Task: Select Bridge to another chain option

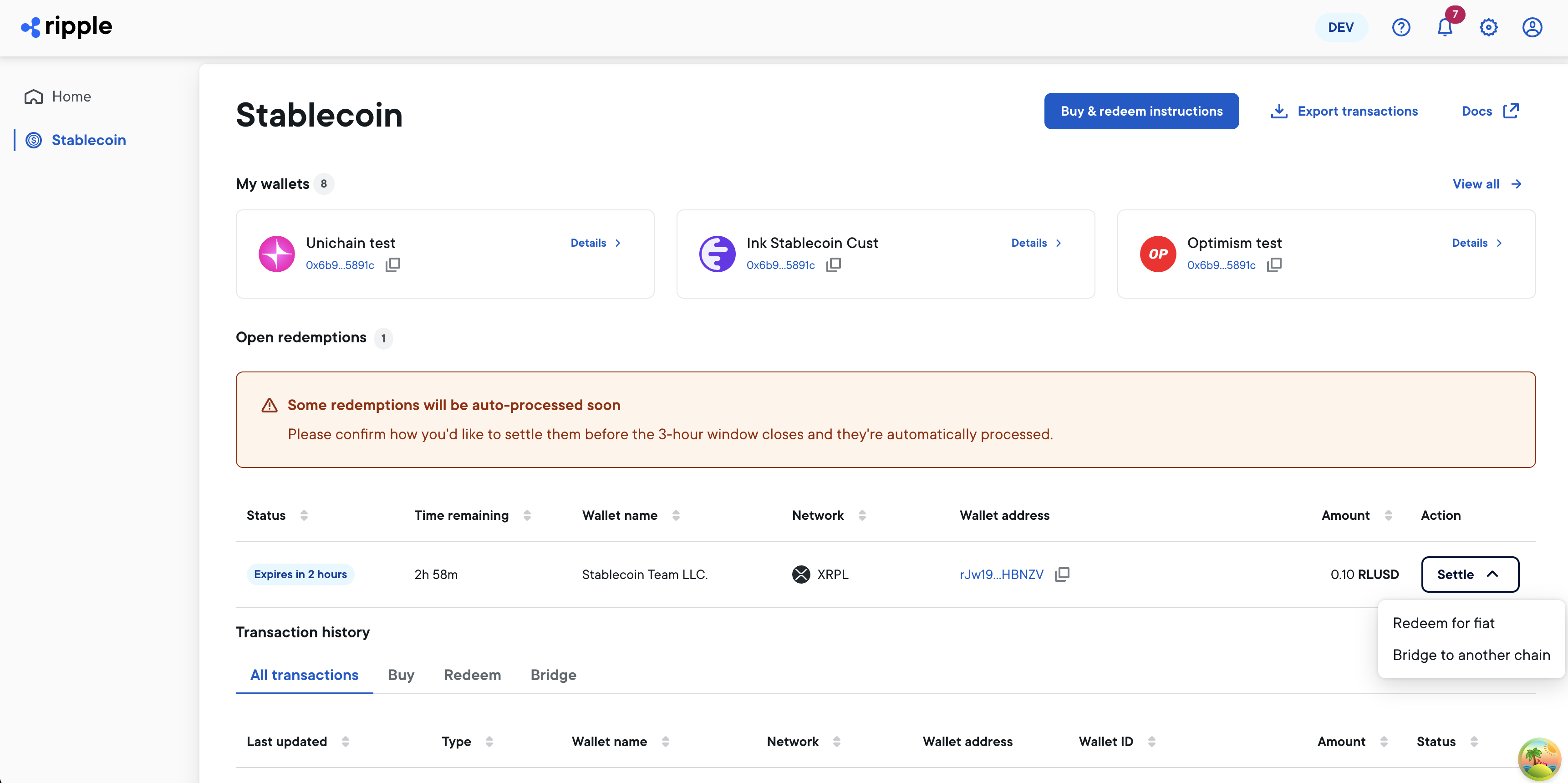Action: (x=1471, y=655)
